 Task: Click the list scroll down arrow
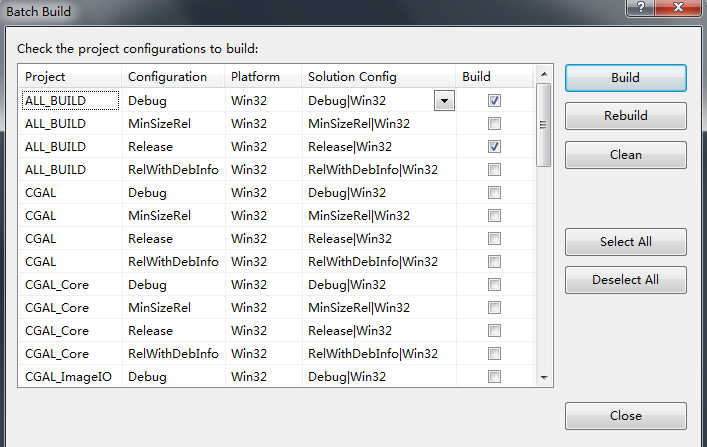coord(544,378)
